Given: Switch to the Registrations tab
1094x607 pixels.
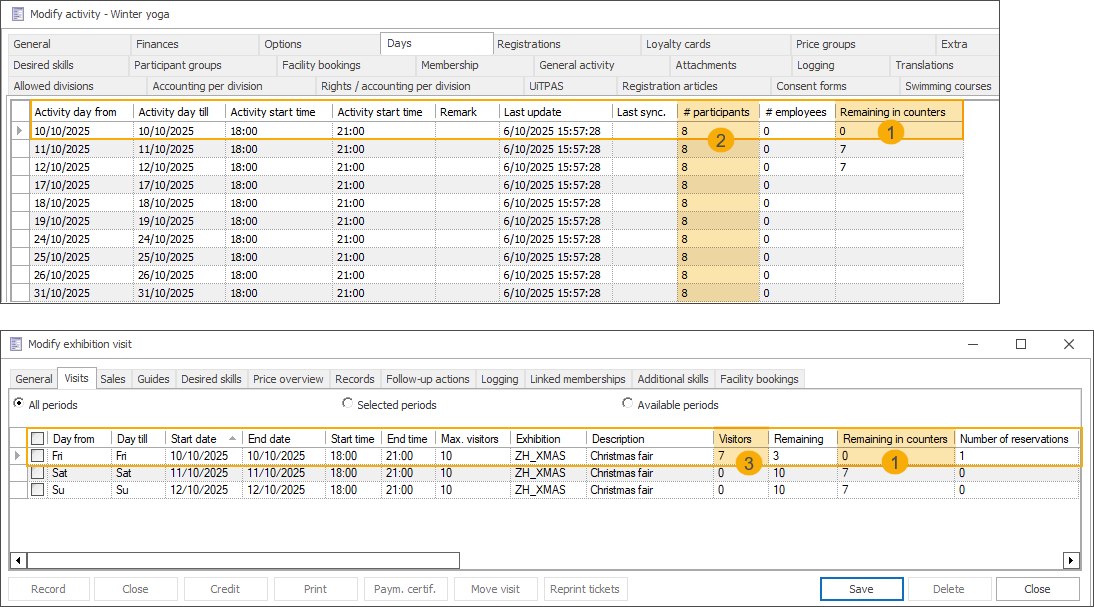Looking at the screenshot, I should [529, 44].
